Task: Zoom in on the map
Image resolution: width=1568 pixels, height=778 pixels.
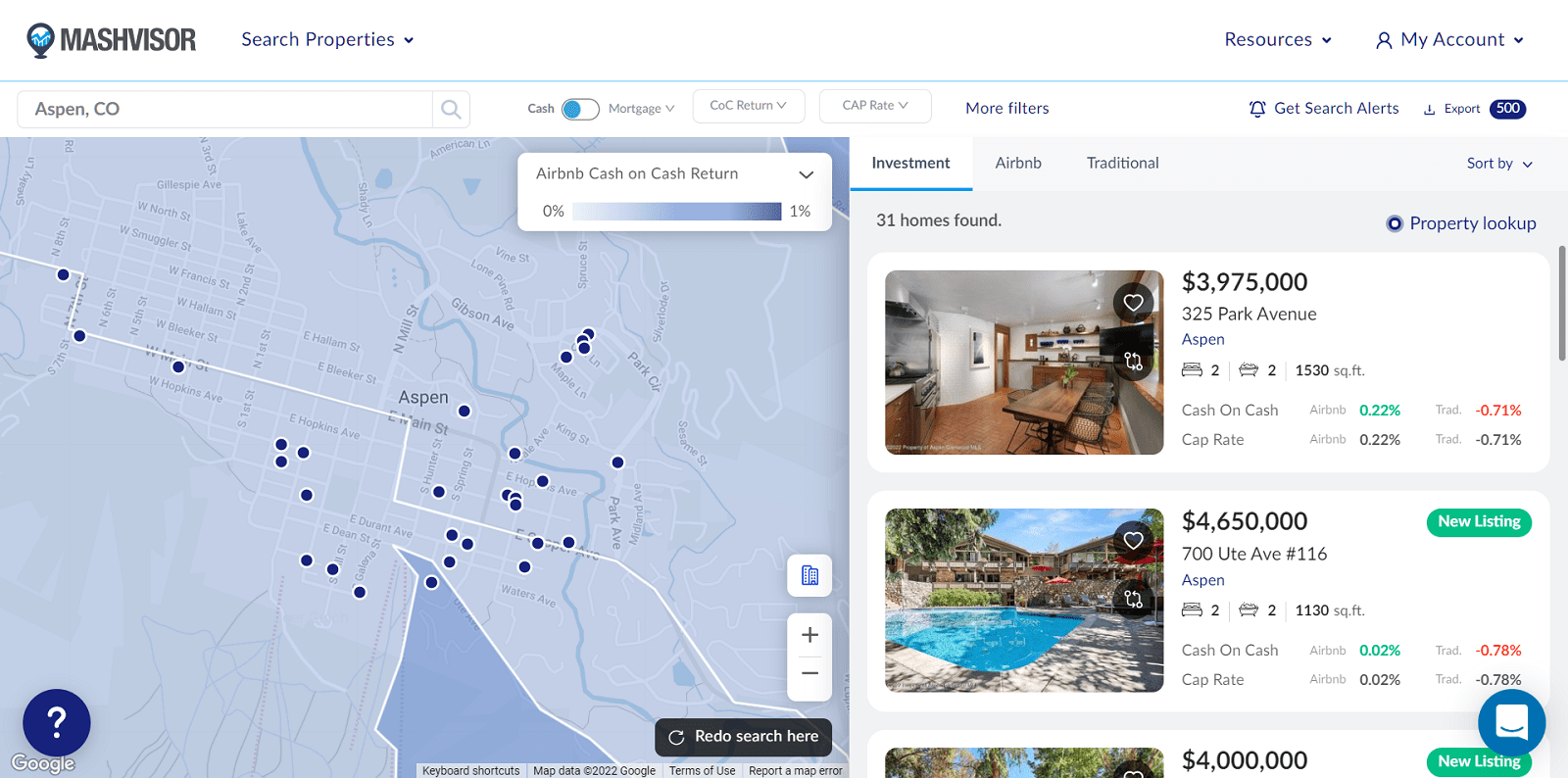Action: click(809, 635)
